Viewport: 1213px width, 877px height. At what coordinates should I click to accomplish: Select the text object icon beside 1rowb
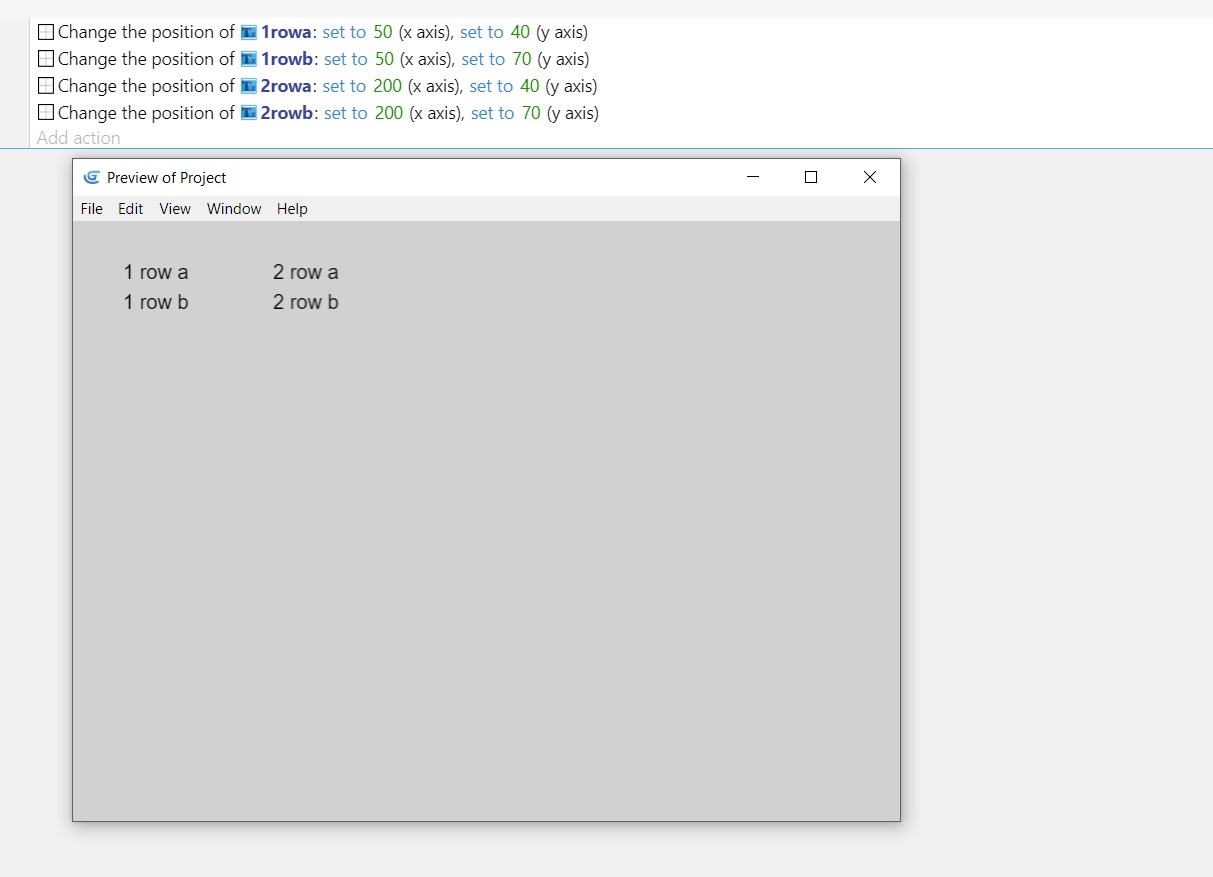pos(249,59)
